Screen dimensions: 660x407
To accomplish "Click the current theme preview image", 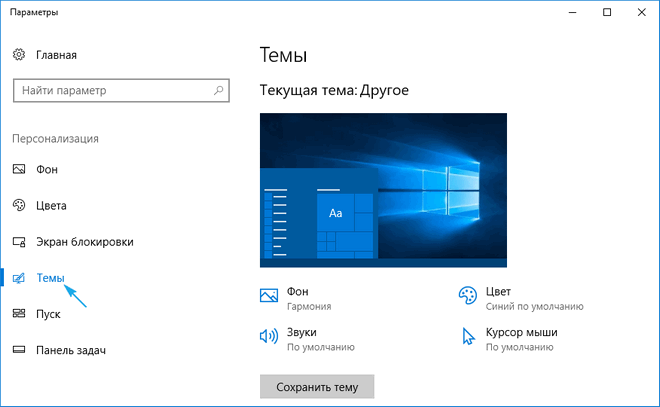I will 383,190.
